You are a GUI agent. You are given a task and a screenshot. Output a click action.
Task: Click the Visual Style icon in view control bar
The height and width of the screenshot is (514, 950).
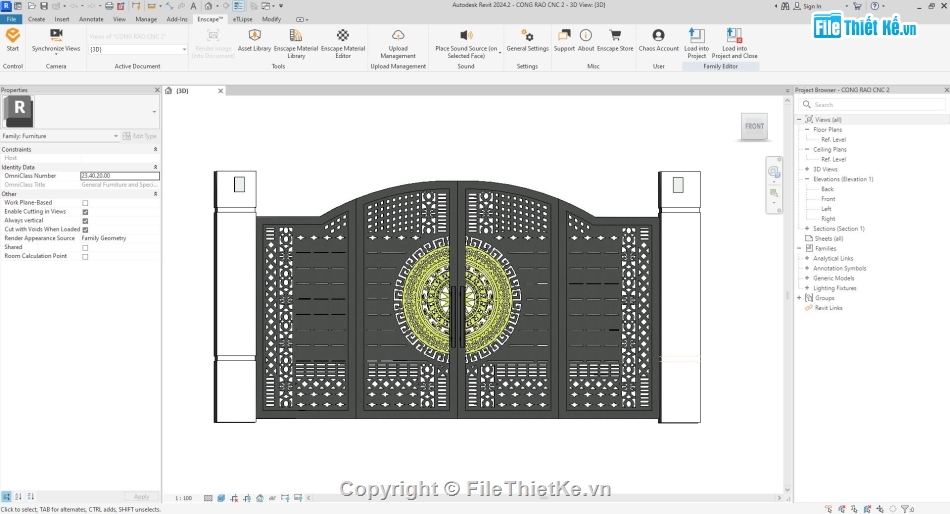coord(221,498)
